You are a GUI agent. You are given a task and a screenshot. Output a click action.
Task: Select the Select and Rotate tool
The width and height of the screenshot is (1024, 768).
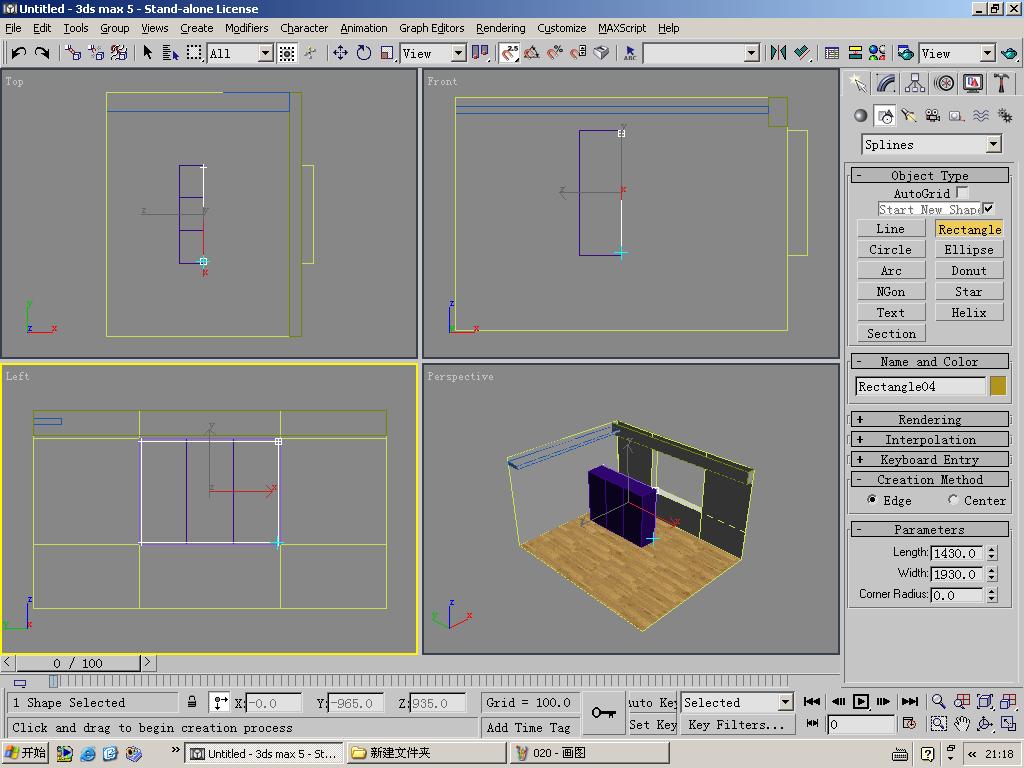pyautogui.click(x=364, y=53)
